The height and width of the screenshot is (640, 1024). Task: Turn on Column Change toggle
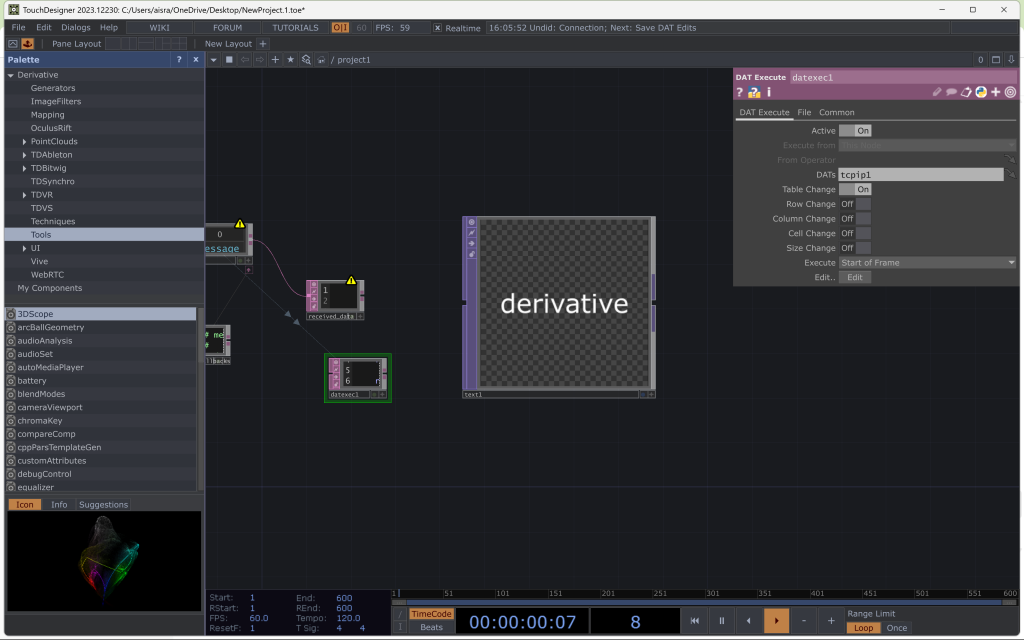(x=855, y=219)
